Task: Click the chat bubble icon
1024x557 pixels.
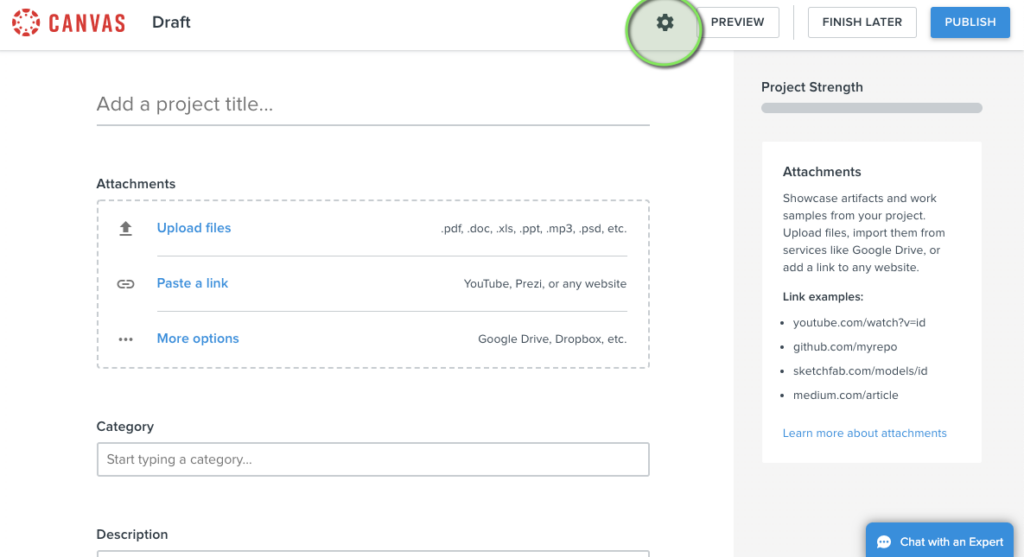Action: pos(884,542)
